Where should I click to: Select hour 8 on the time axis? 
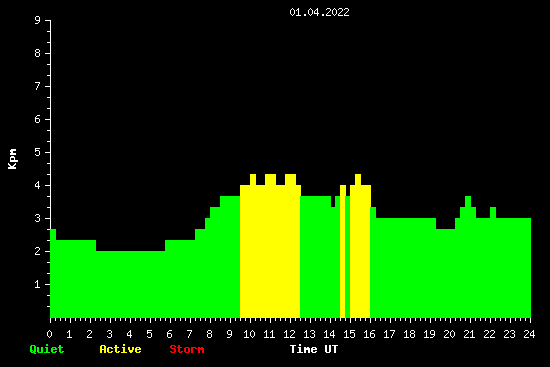209,334
